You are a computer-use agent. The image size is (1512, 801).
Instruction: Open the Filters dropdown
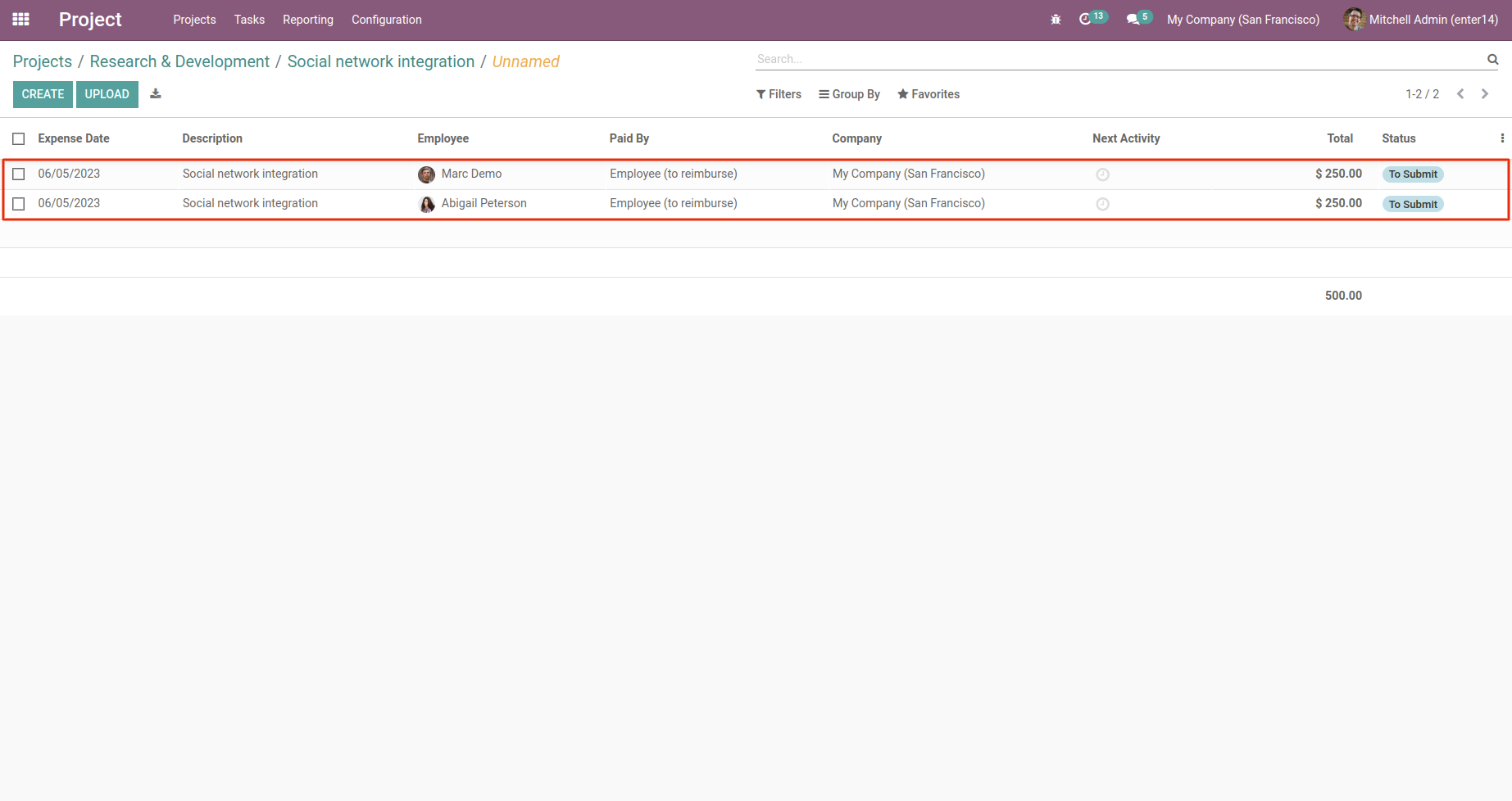[x=779, y=94]
